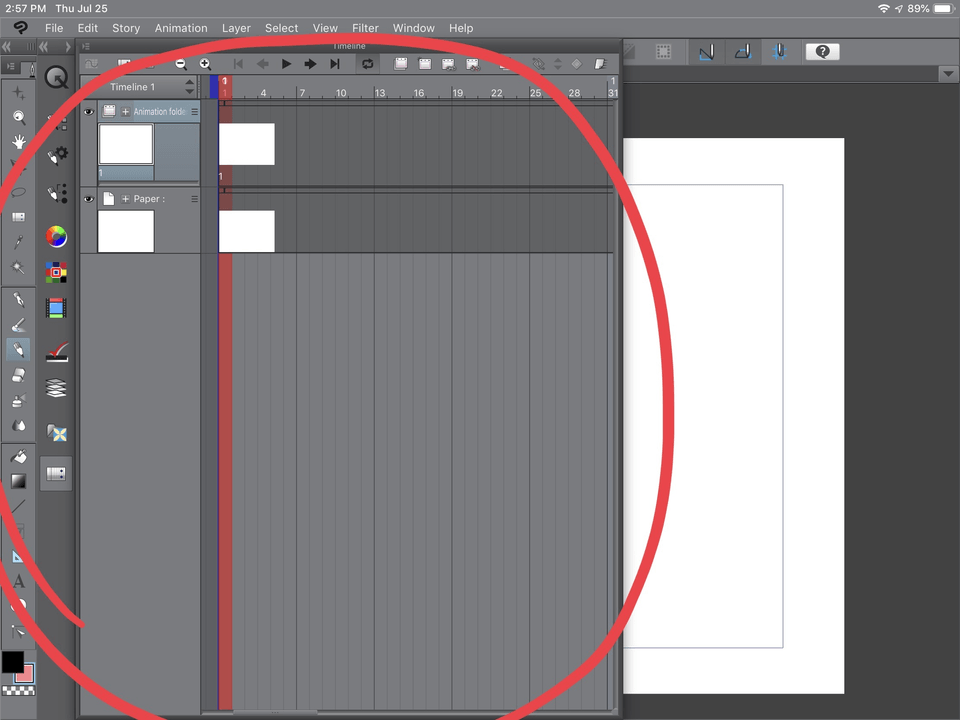Select the Eyedropper tool
The height and width of the screenshot is (720, 960).
coord(19,242)
